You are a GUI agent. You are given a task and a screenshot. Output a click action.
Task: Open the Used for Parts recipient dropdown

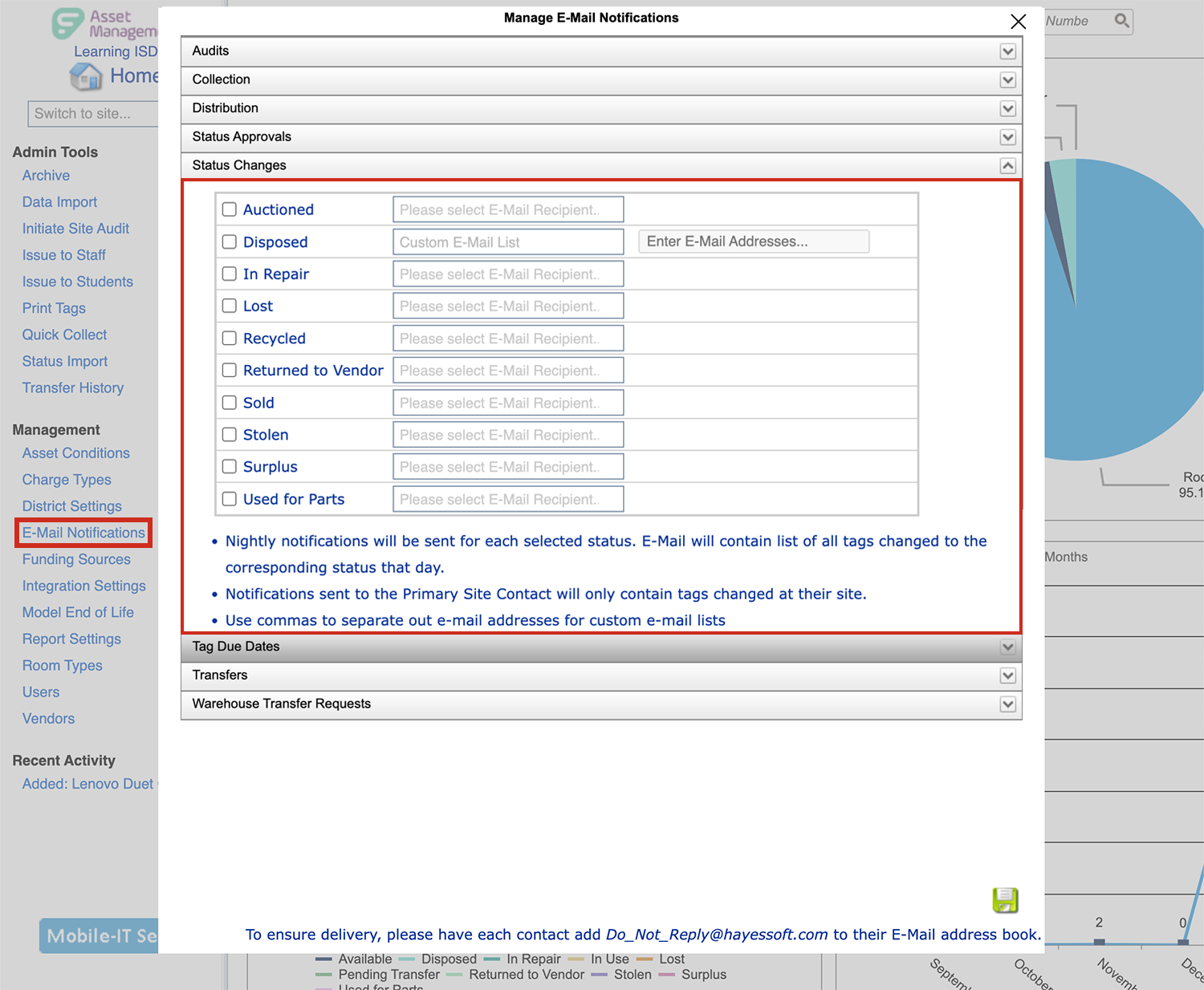click(x=508, y=498)
